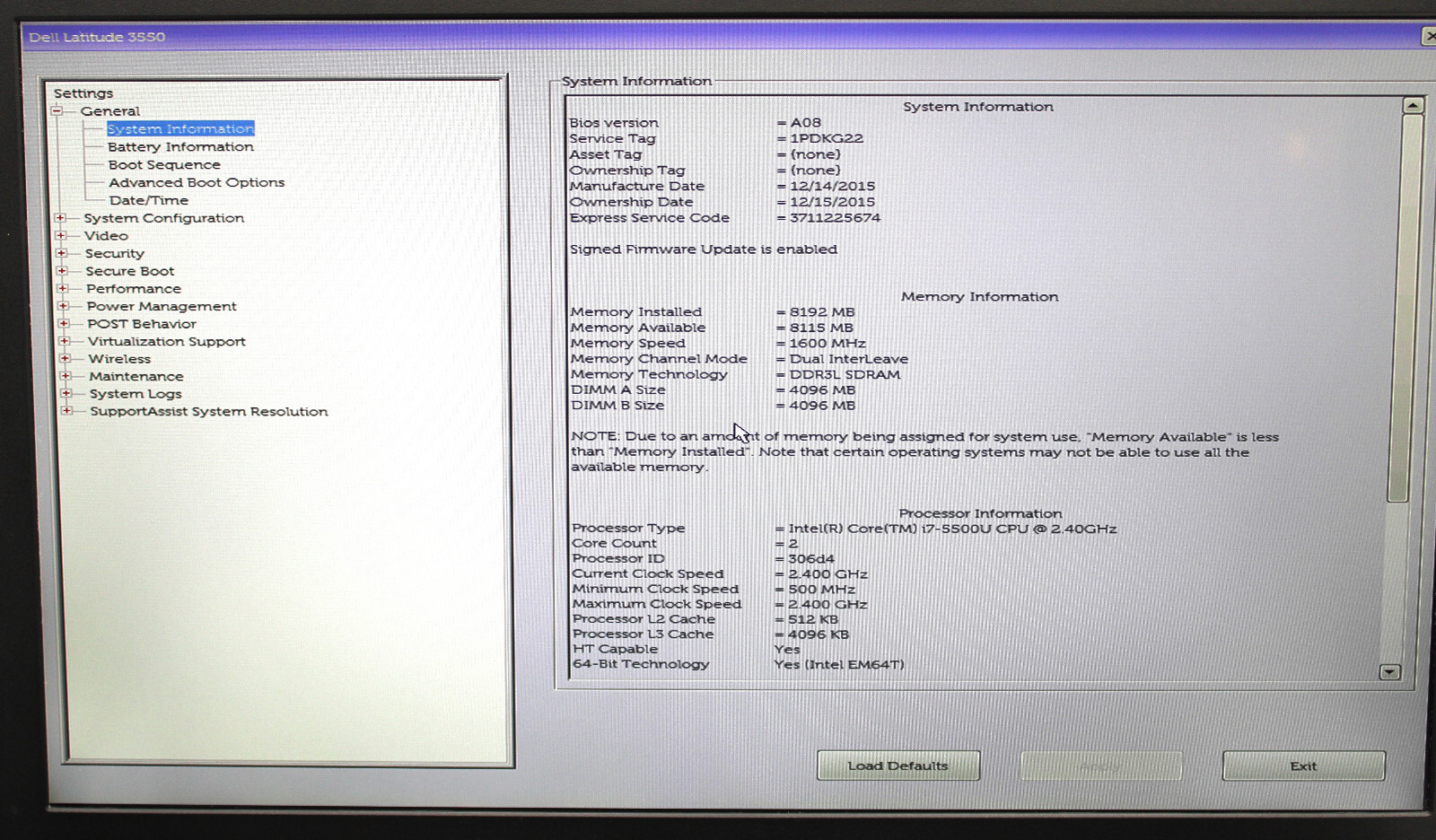
Task: Expand the Power Management node
Action: click(x=63, y=306)
